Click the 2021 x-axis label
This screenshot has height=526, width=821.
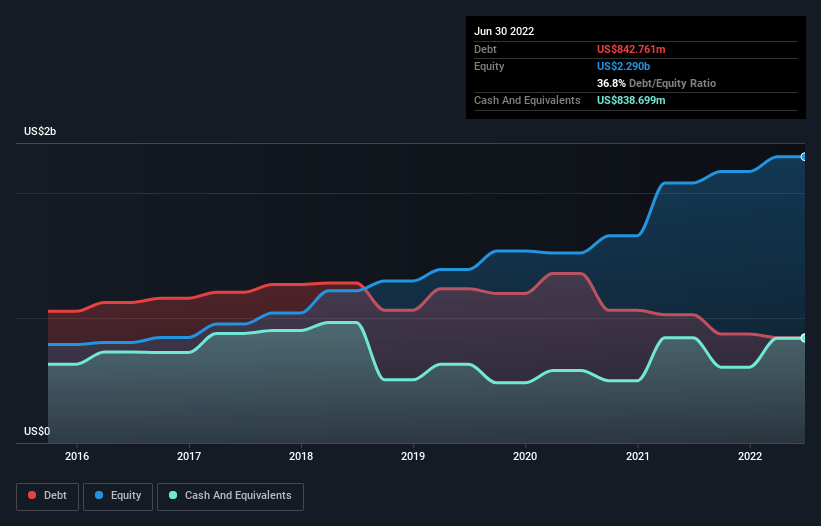click(x=638, y=456)
